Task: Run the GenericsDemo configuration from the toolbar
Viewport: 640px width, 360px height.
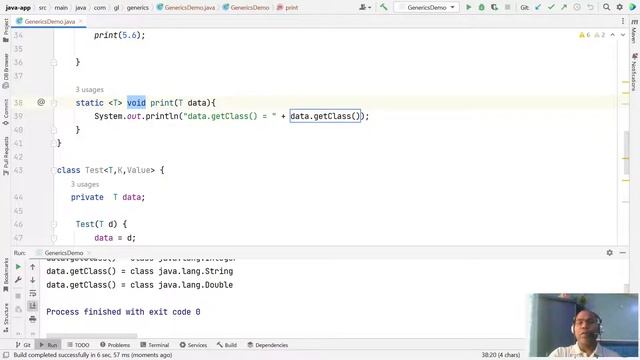Action: pos(469,7)
